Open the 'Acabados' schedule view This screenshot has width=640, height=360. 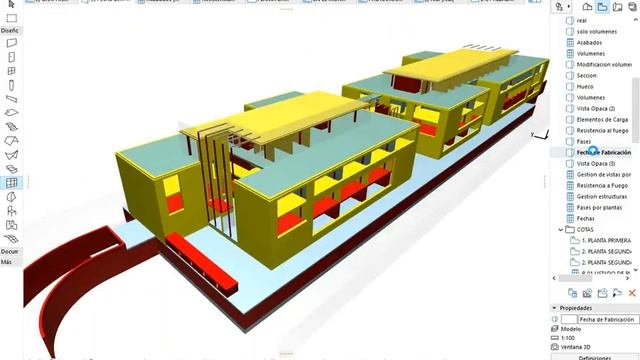pyautogui.click(x=589, y=42)
